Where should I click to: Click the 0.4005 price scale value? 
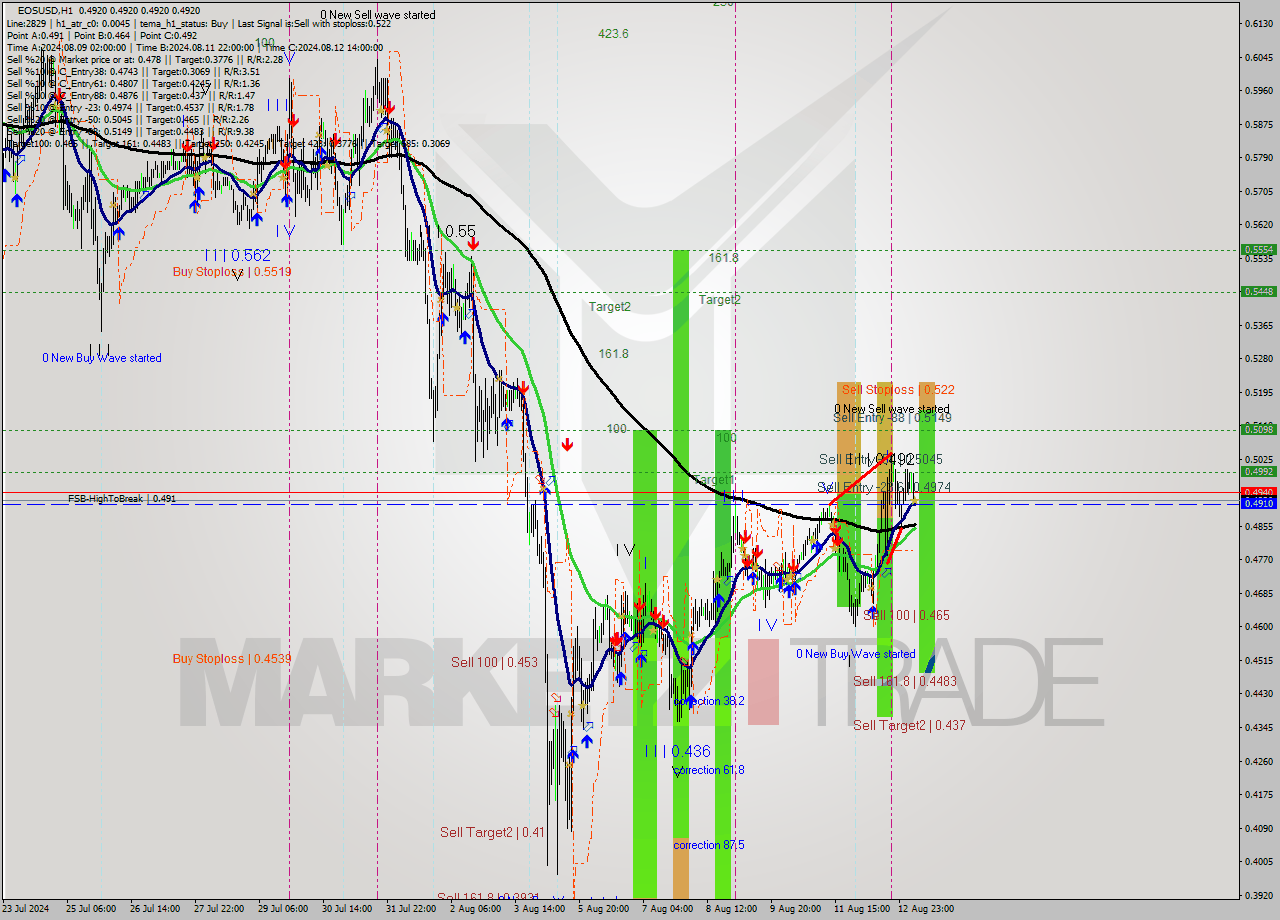click(1258, 861)
